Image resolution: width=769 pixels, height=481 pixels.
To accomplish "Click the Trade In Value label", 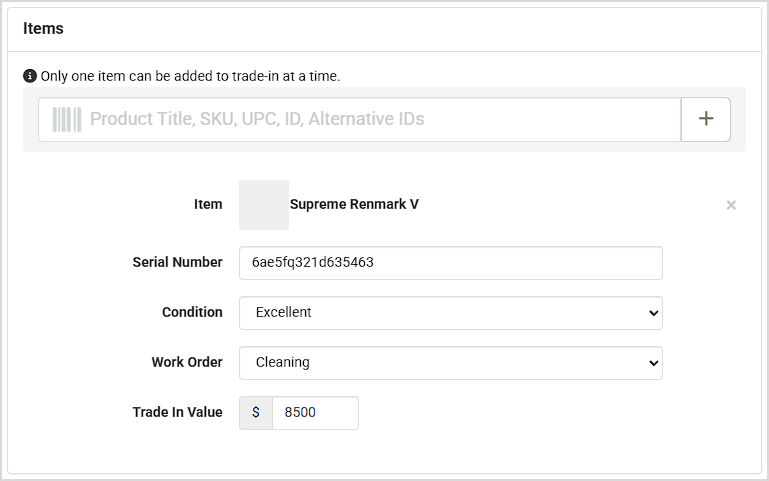I will pos(177,412).
